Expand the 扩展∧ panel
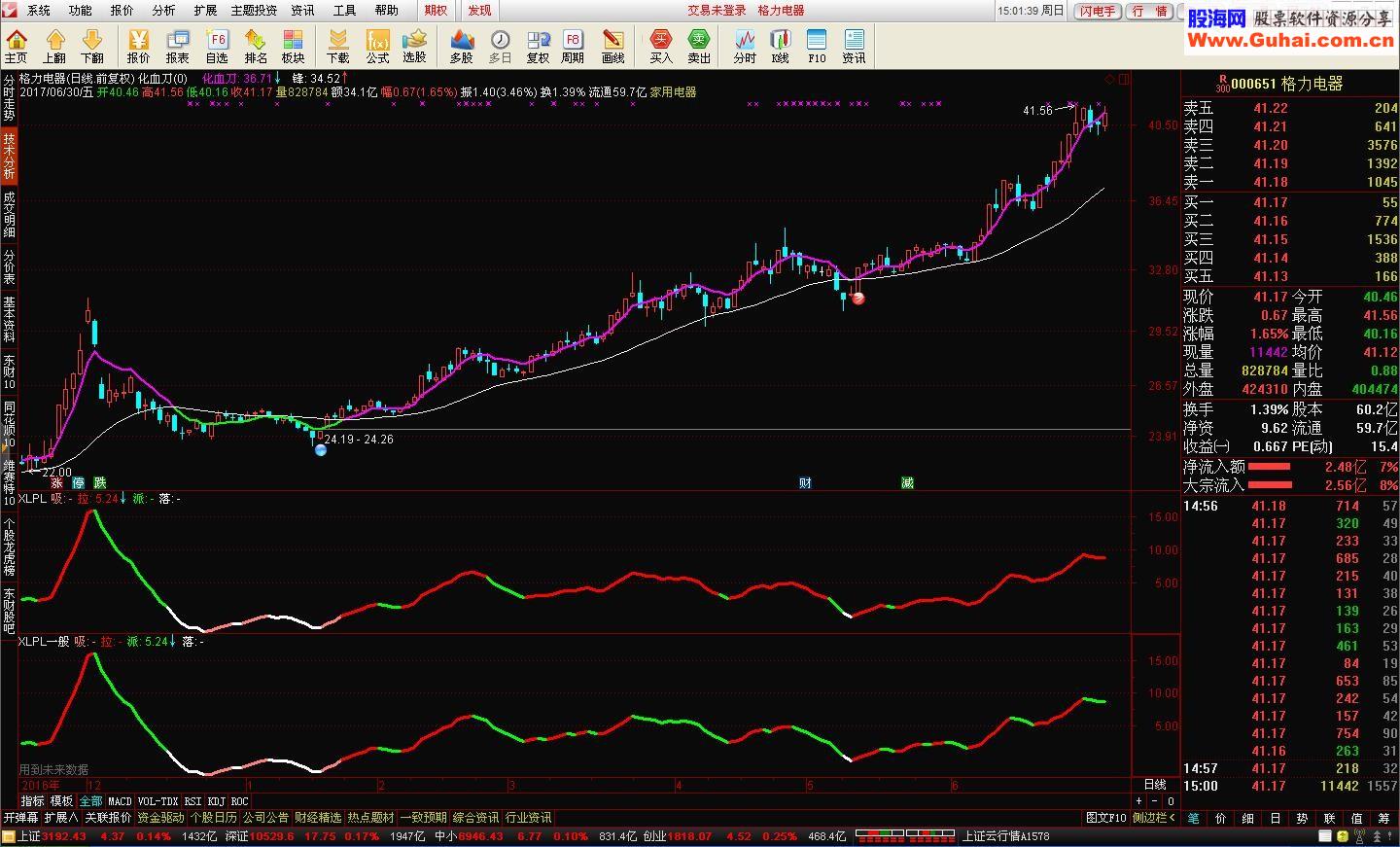Viewport: 1400px width, 847px height. pos(61,818)
